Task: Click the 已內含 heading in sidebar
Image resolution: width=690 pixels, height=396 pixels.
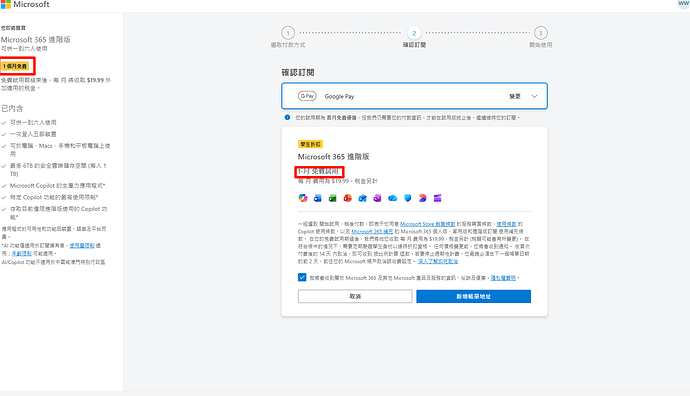Action: (x=12, y=108)
